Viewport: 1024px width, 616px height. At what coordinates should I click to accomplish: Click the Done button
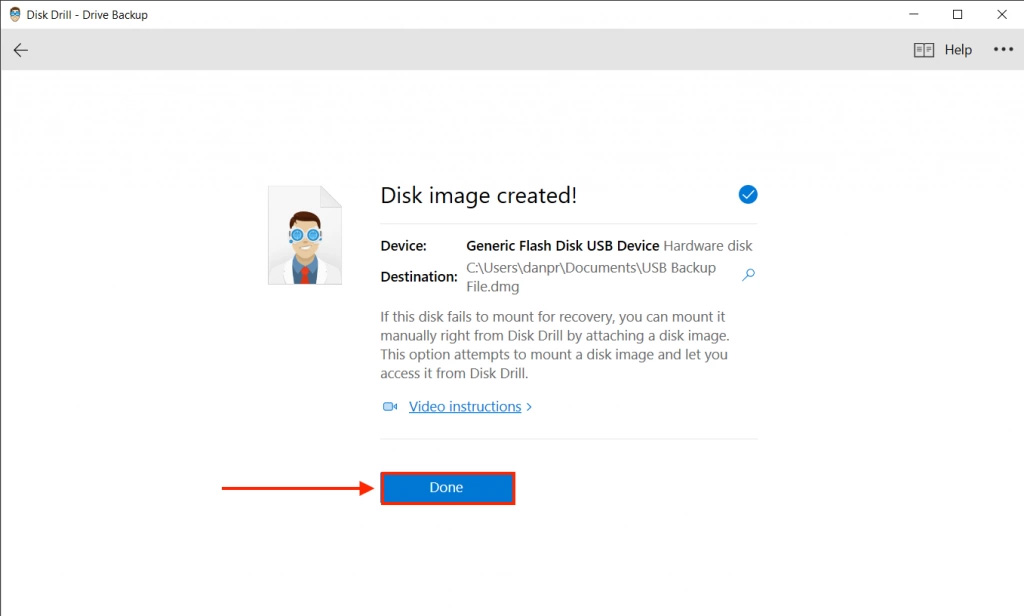(x=447, y=488)
